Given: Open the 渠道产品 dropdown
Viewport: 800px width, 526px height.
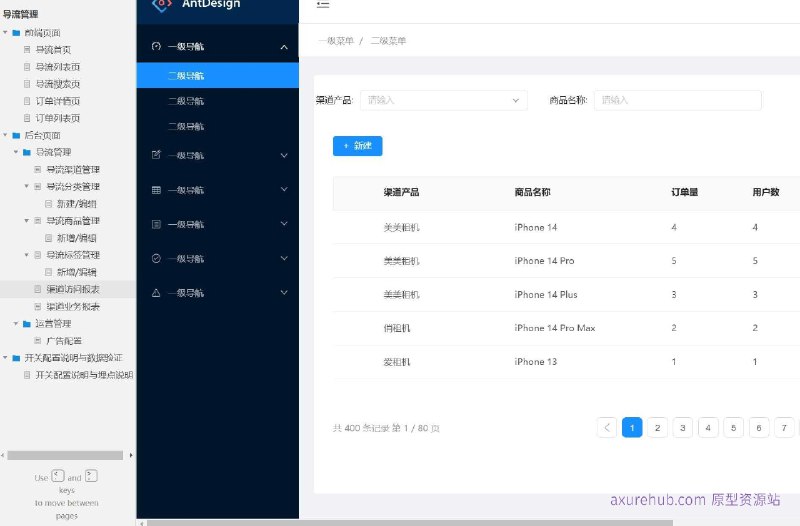Looking at the screenshot, I should pos(443,100).
